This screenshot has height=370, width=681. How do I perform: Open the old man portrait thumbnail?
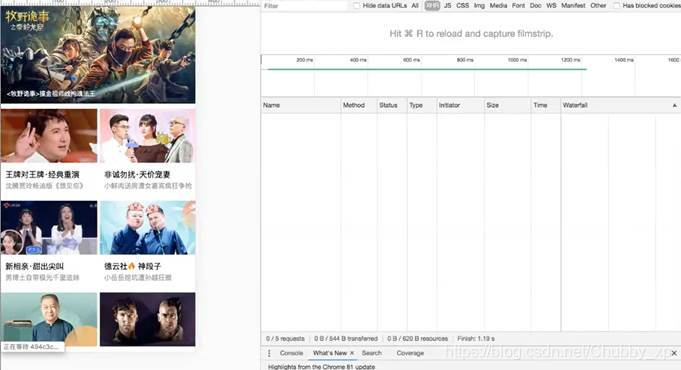click(49, 319)
